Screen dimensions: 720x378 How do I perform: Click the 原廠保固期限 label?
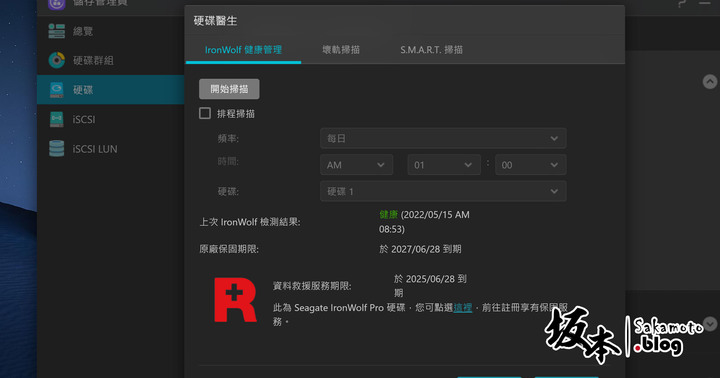(229, 249)
